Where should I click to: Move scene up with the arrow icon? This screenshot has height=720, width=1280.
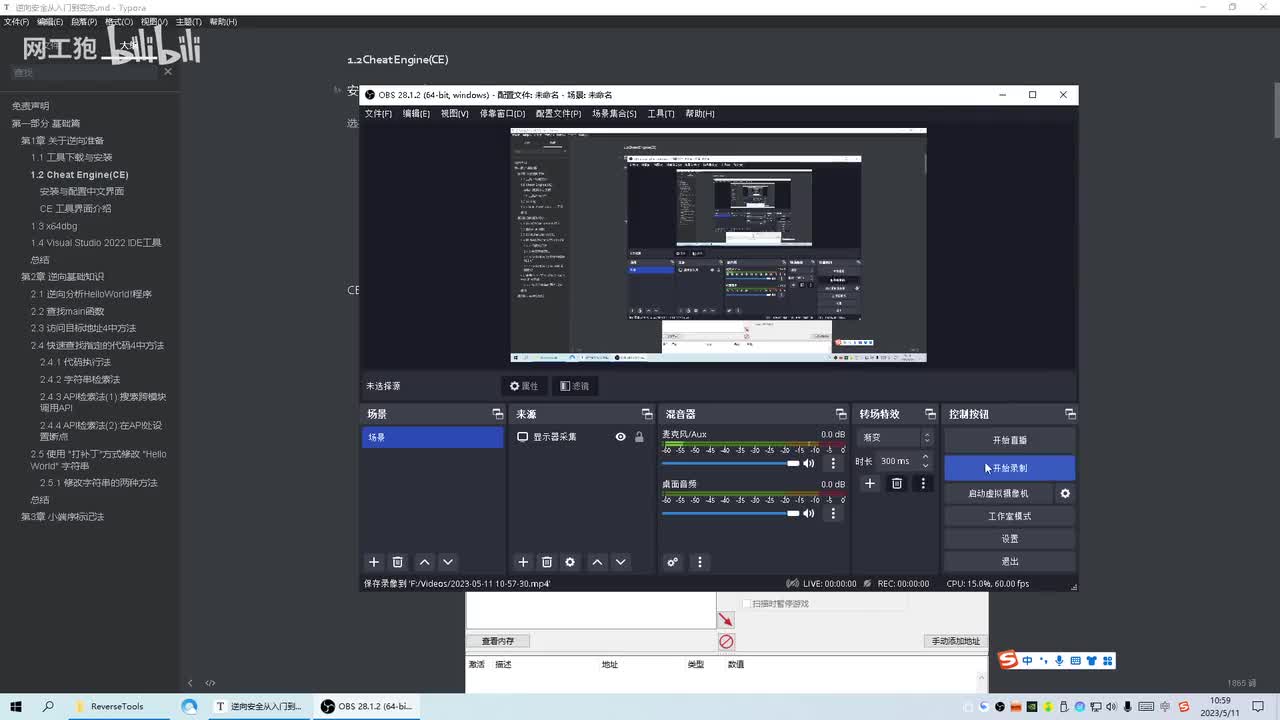click(424, 562)
